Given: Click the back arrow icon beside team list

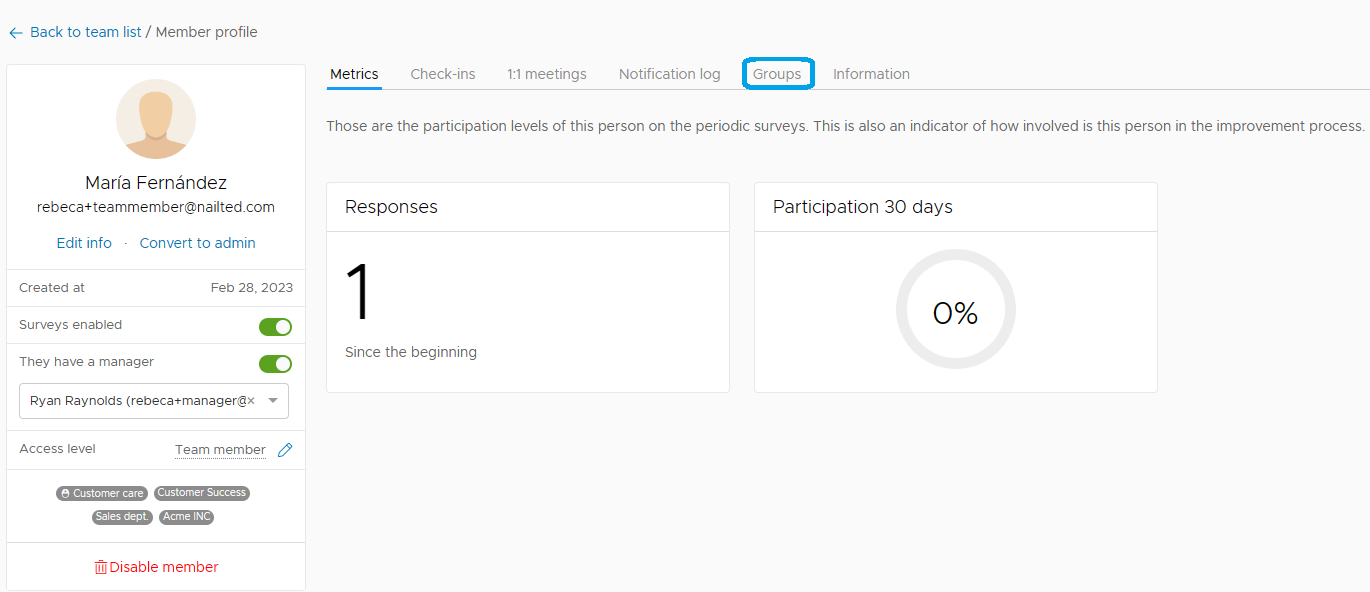Looking at the screenshot, I should pos(15,33).
